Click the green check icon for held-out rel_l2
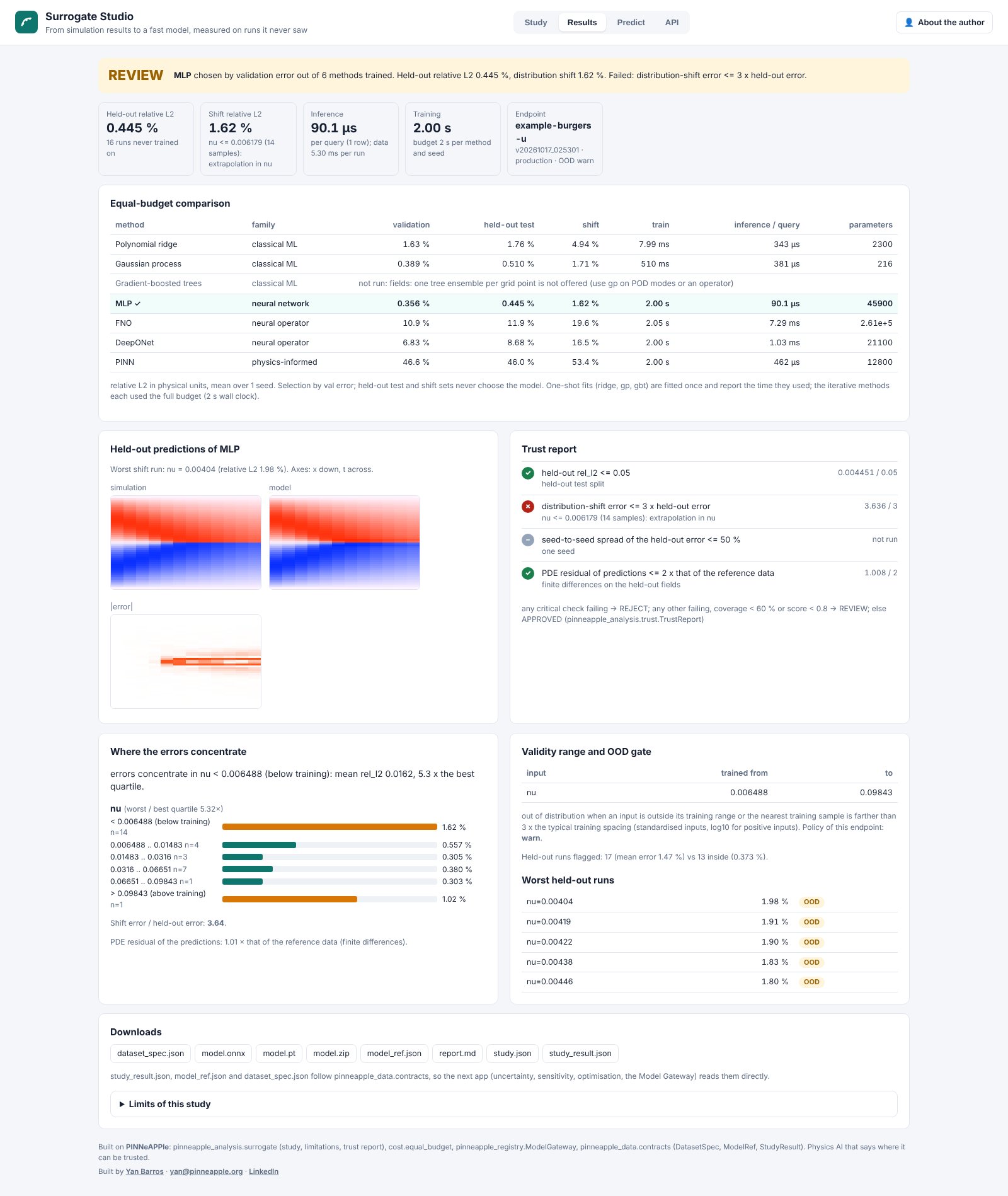1008x1196 pixels. (528, 473)
